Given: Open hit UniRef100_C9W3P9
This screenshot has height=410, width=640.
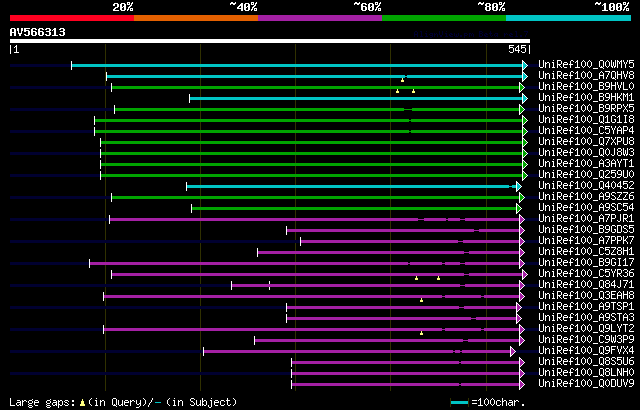Looking at the screenshot, I should coord(586,340).
